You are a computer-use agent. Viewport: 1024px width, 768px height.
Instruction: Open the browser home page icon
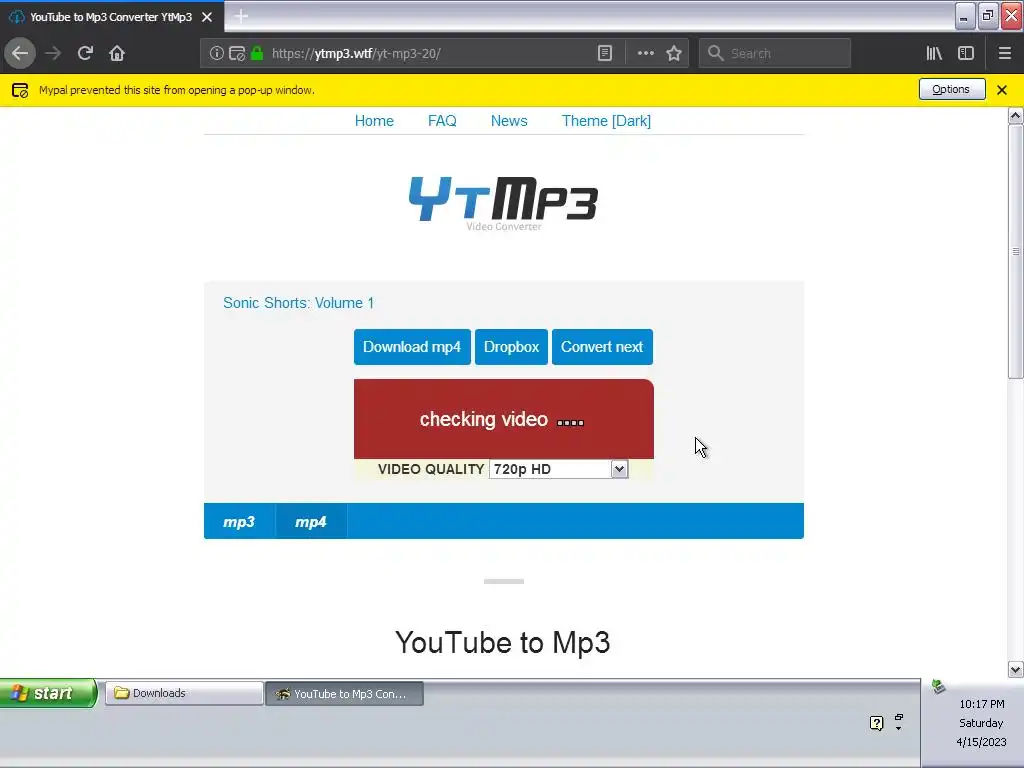click(x=117, y=53)
